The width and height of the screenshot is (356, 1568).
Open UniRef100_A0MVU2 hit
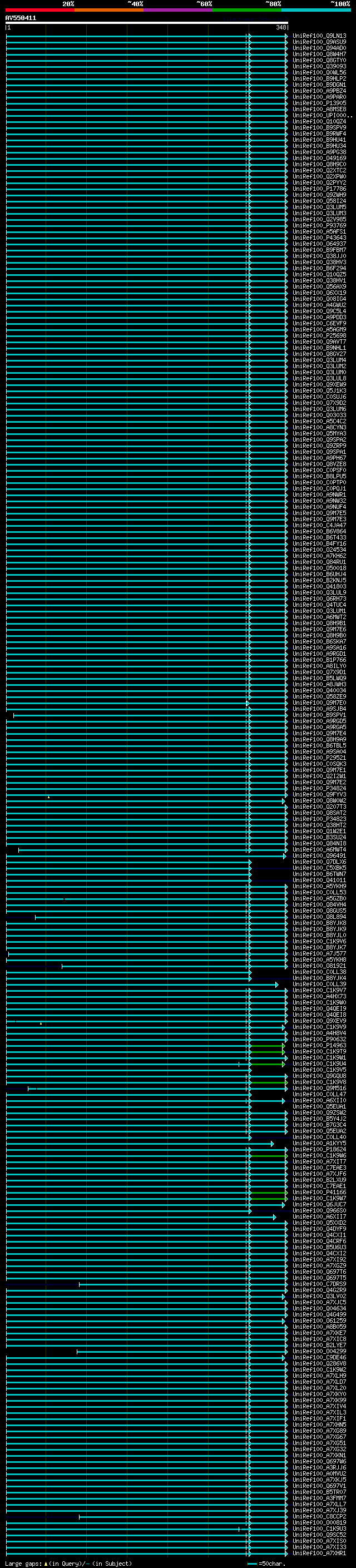point(319,1473)
